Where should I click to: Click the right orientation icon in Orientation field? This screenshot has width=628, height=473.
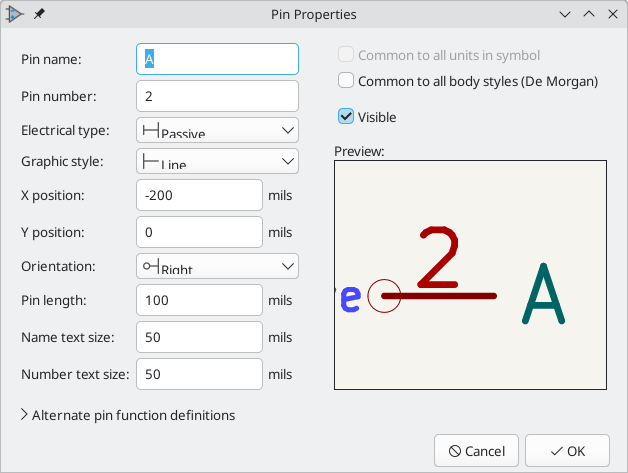[x=151, y=266]
